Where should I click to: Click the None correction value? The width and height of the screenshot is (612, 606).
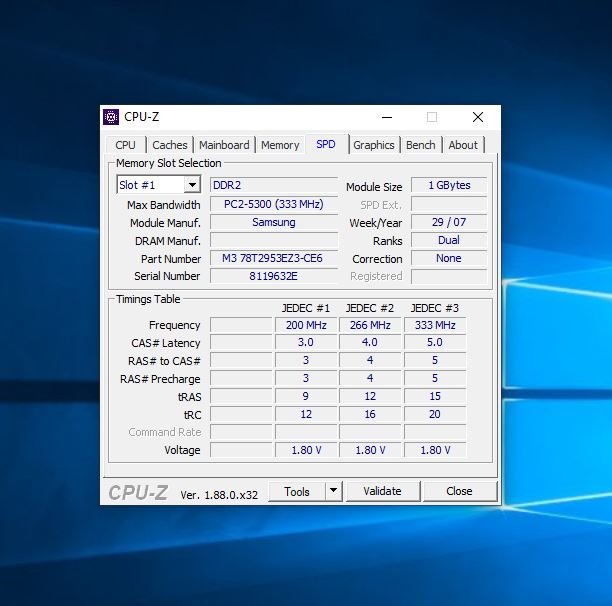coord(449,258)
